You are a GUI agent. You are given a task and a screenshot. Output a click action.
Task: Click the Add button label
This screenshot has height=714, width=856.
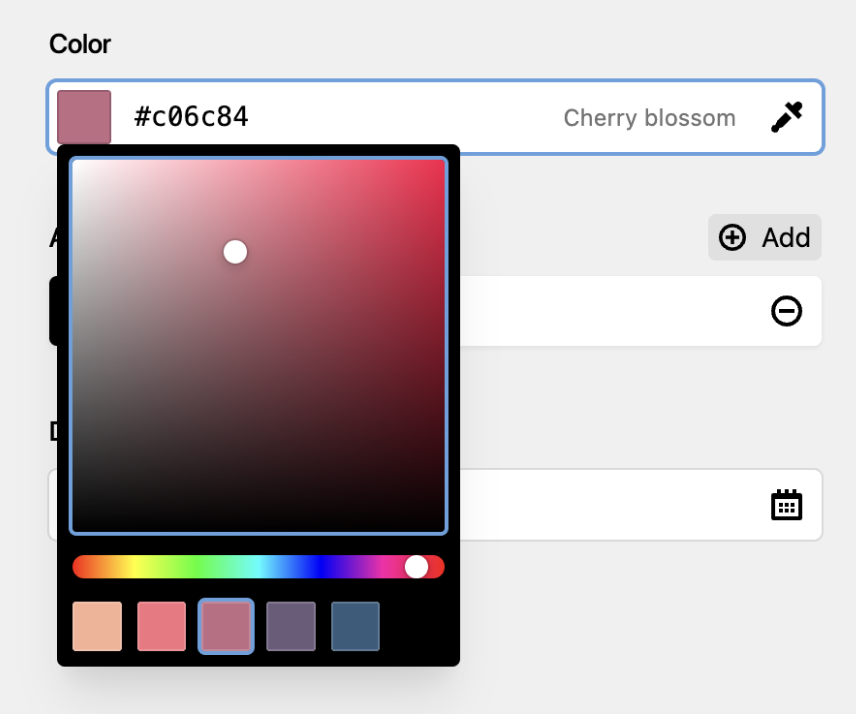(x=786, y=237)
